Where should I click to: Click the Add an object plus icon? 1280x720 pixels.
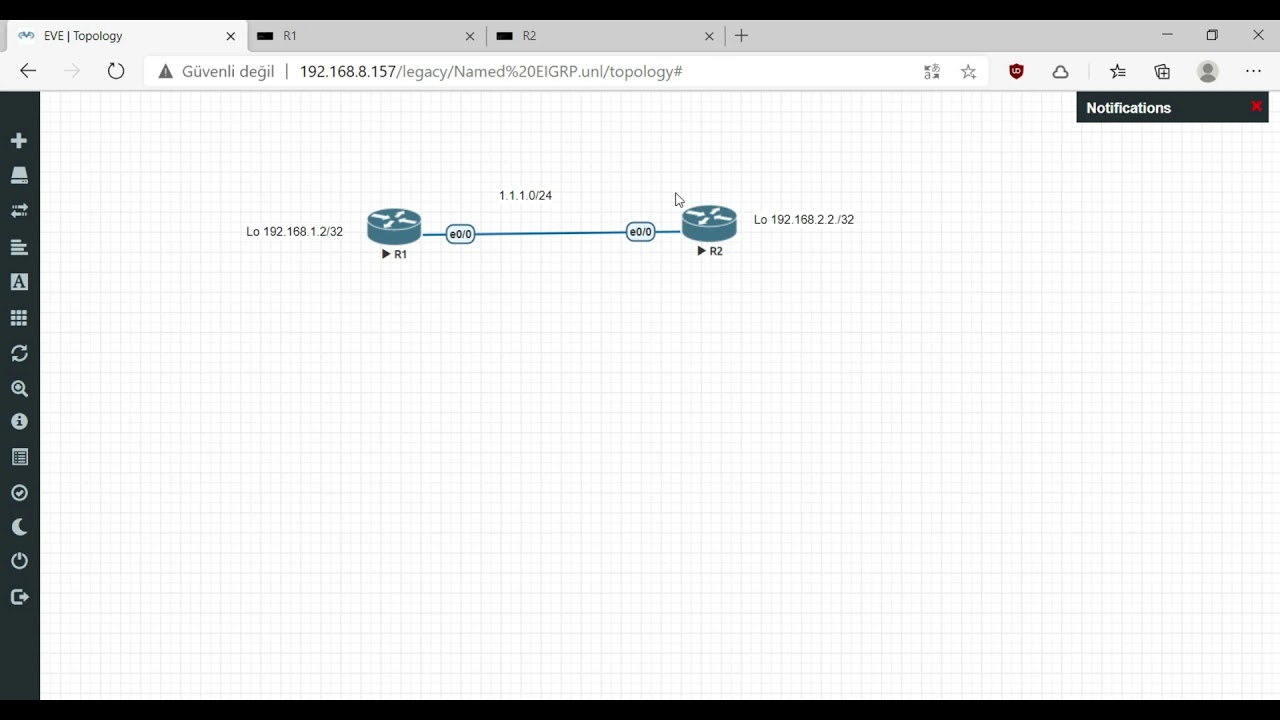(x=19, y=141)
